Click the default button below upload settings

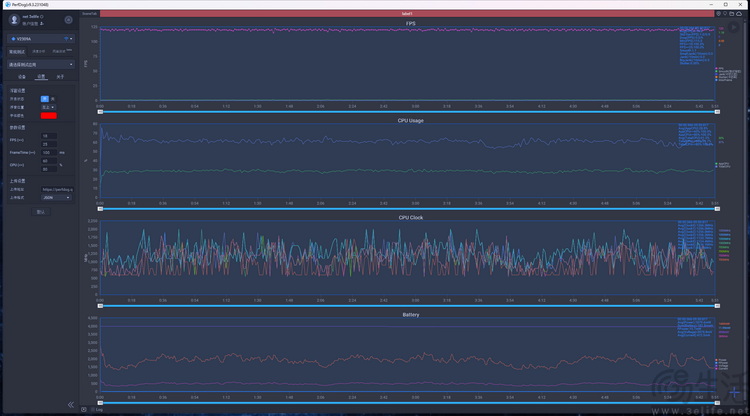41,212
